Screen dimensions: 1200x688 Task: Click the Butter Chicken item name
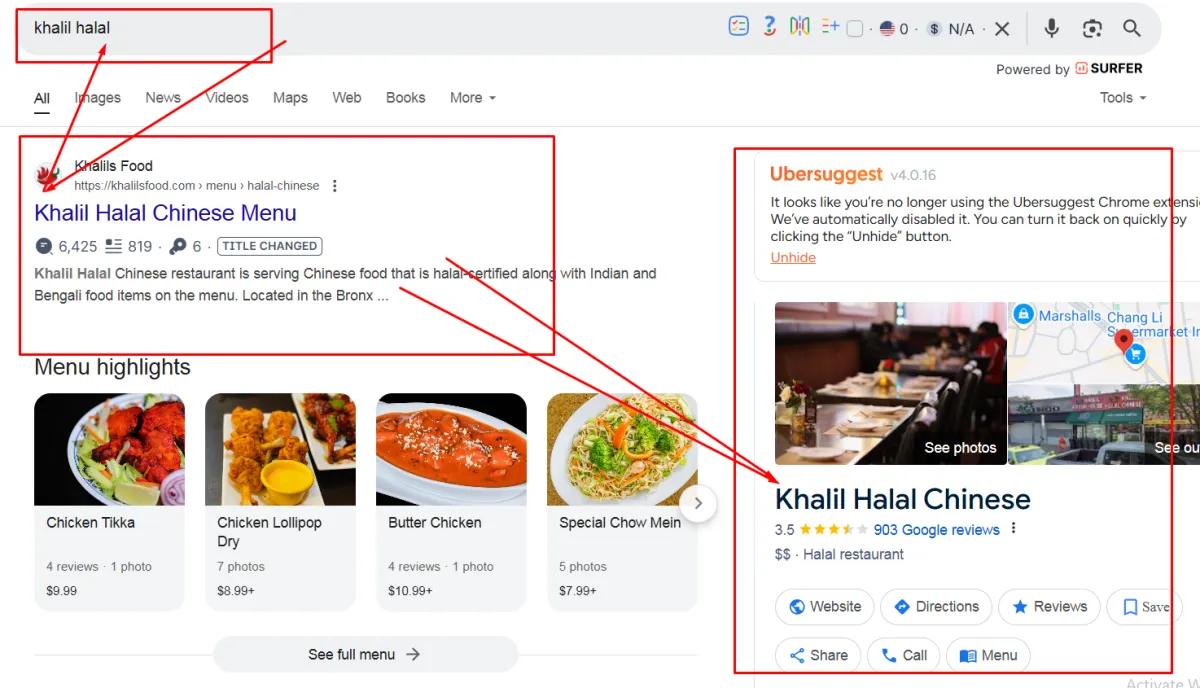(435, 523)
